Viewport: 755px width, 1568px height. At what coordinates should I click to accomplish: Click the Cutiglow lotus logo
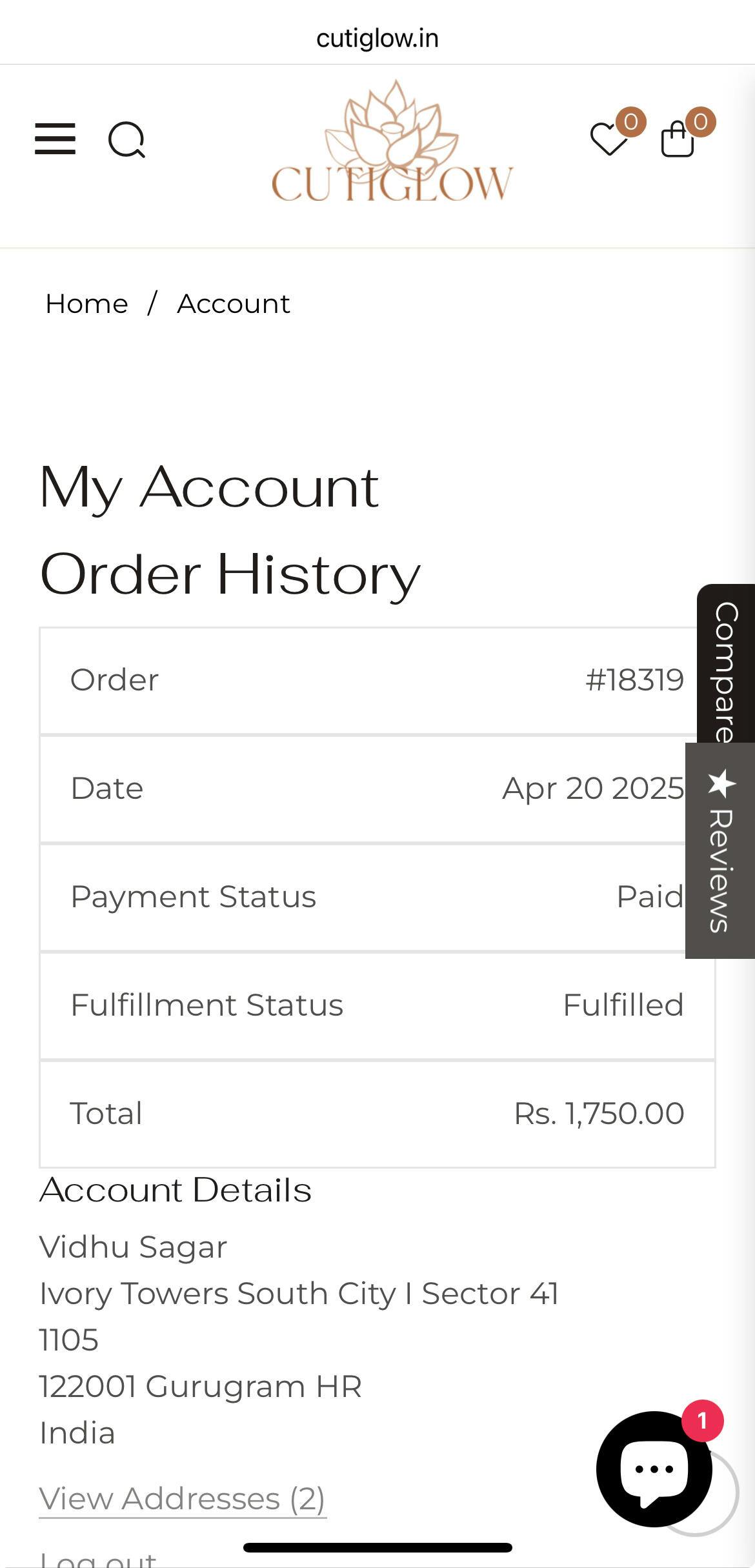[x=392, y=143]
